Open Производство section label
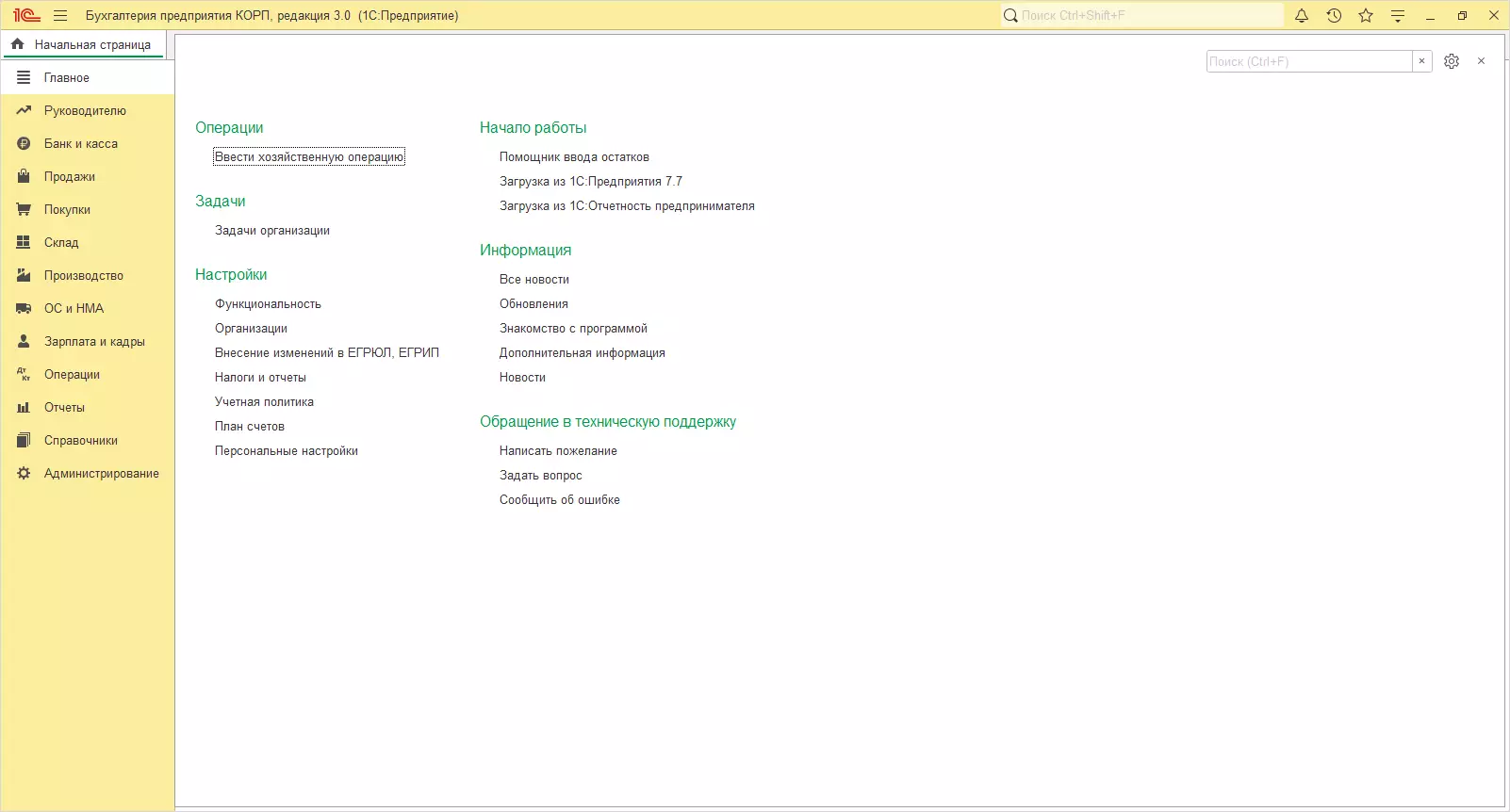This screenshot has width=1510, height=812. 84,275
